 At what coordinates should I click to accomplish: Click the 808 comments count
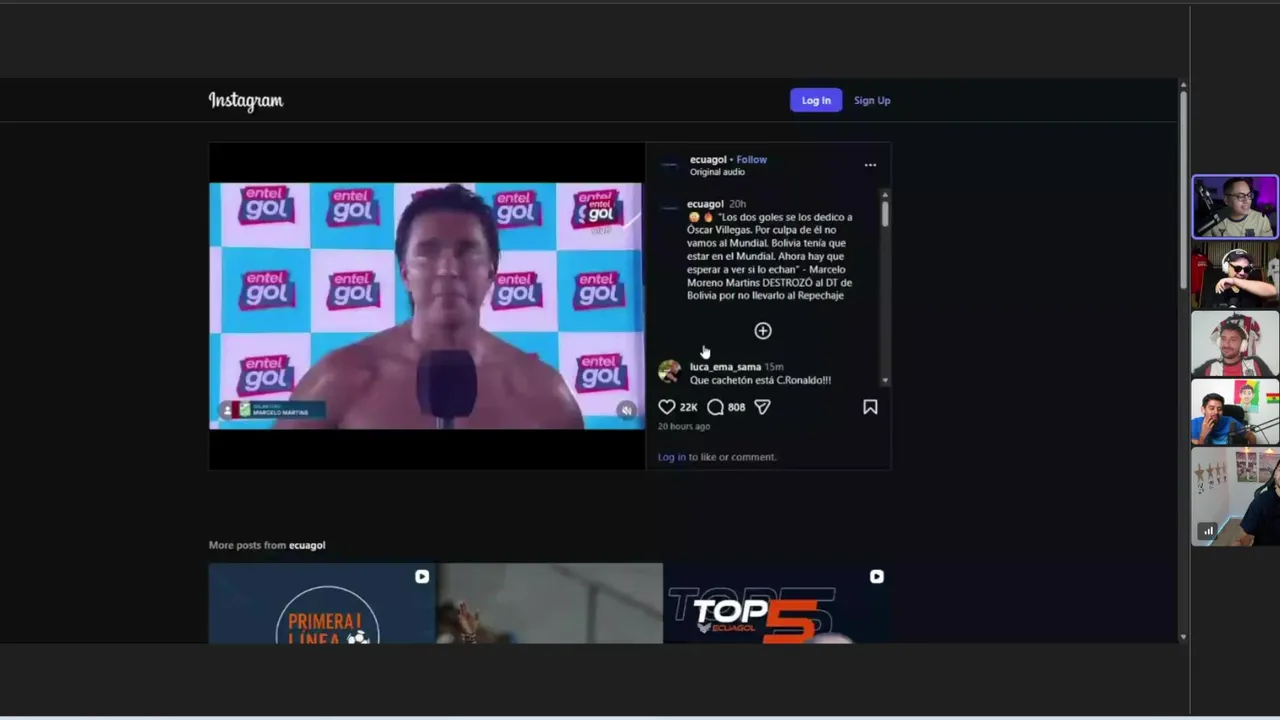[736, 407]
